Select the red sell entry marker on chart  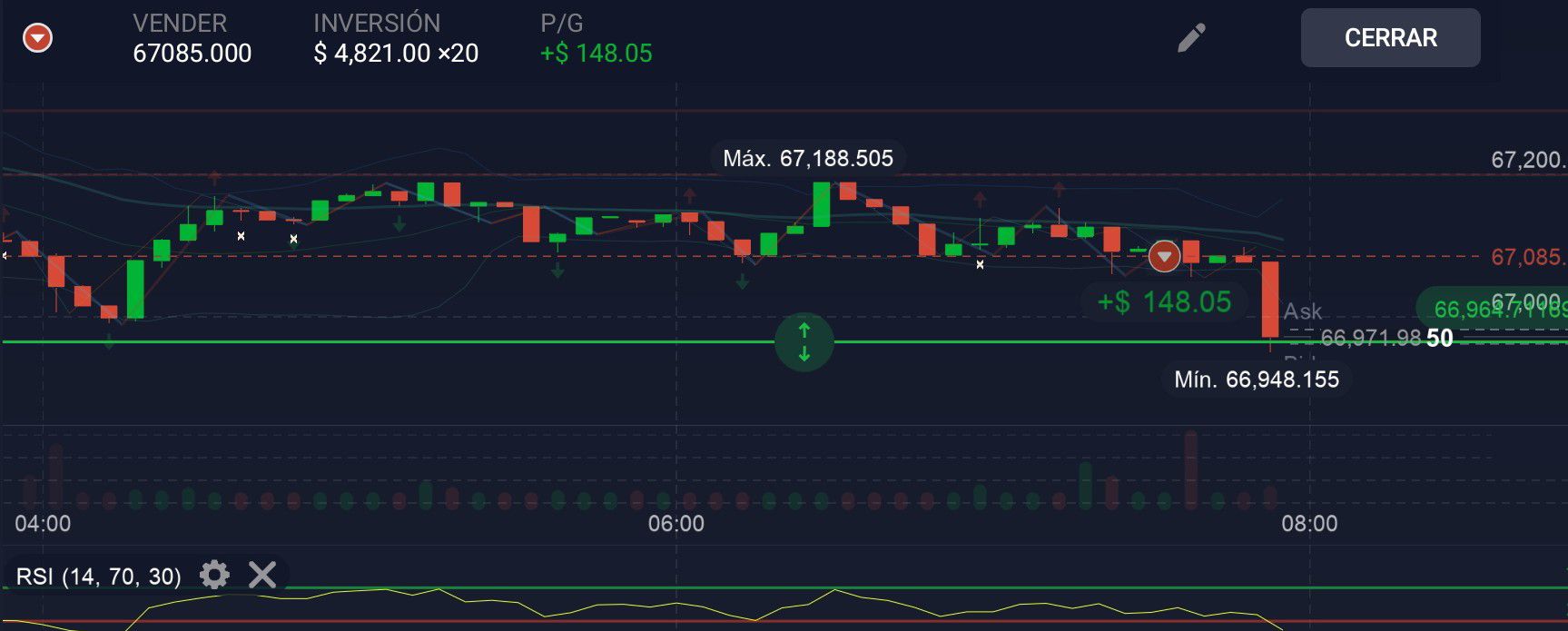click(1164, 257)
